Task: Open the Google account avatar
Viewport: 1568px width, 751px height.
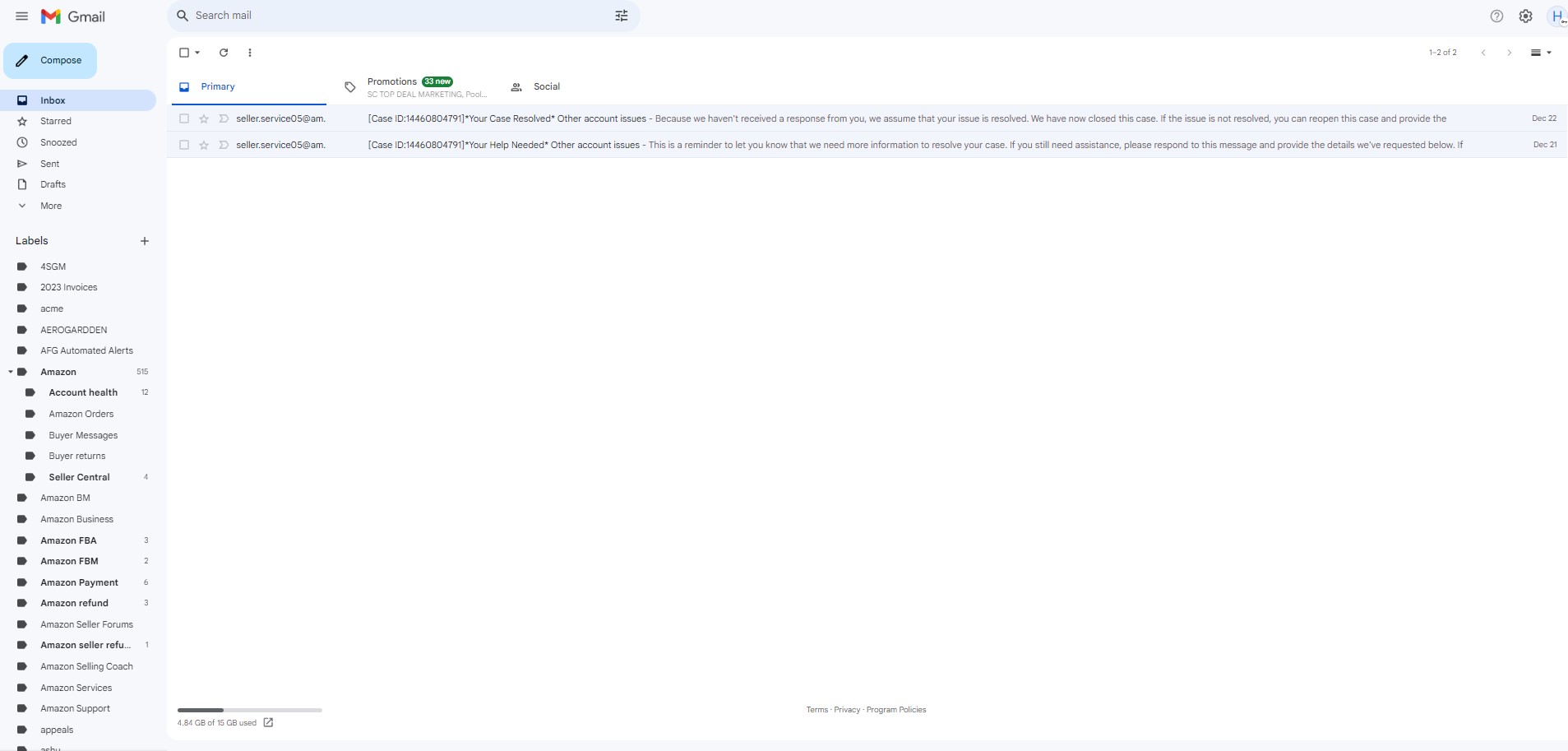Action: [x=1556, y=16]
